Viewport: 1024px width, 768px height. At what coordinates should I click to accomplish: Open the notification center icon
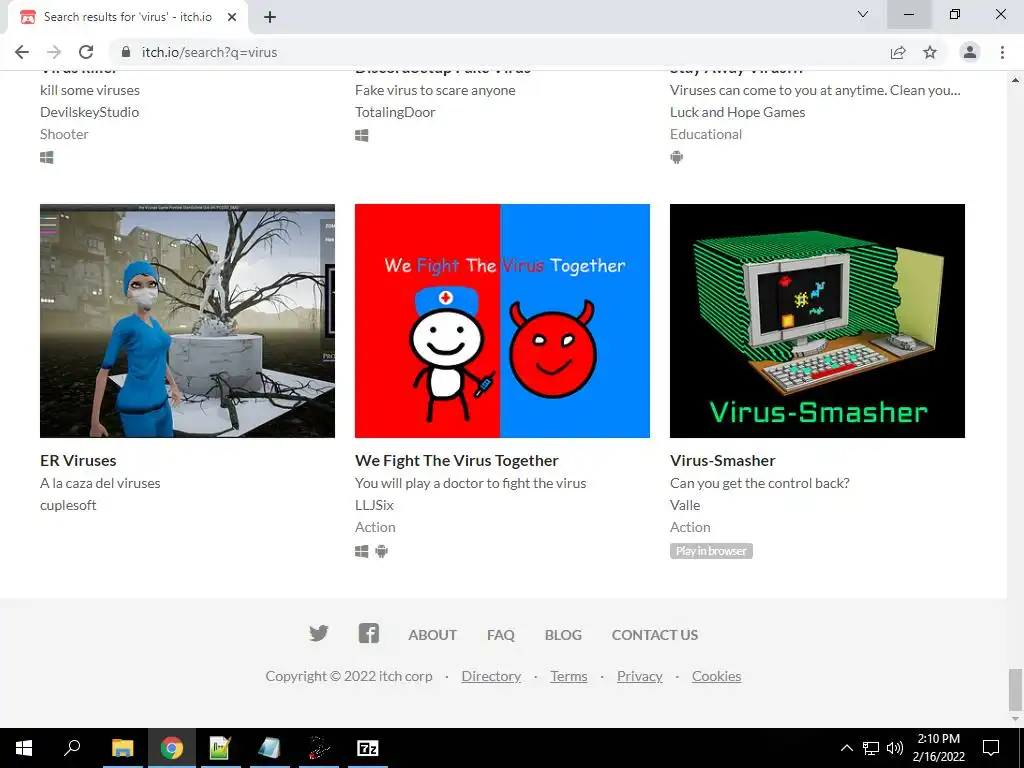tap(991, 748)
